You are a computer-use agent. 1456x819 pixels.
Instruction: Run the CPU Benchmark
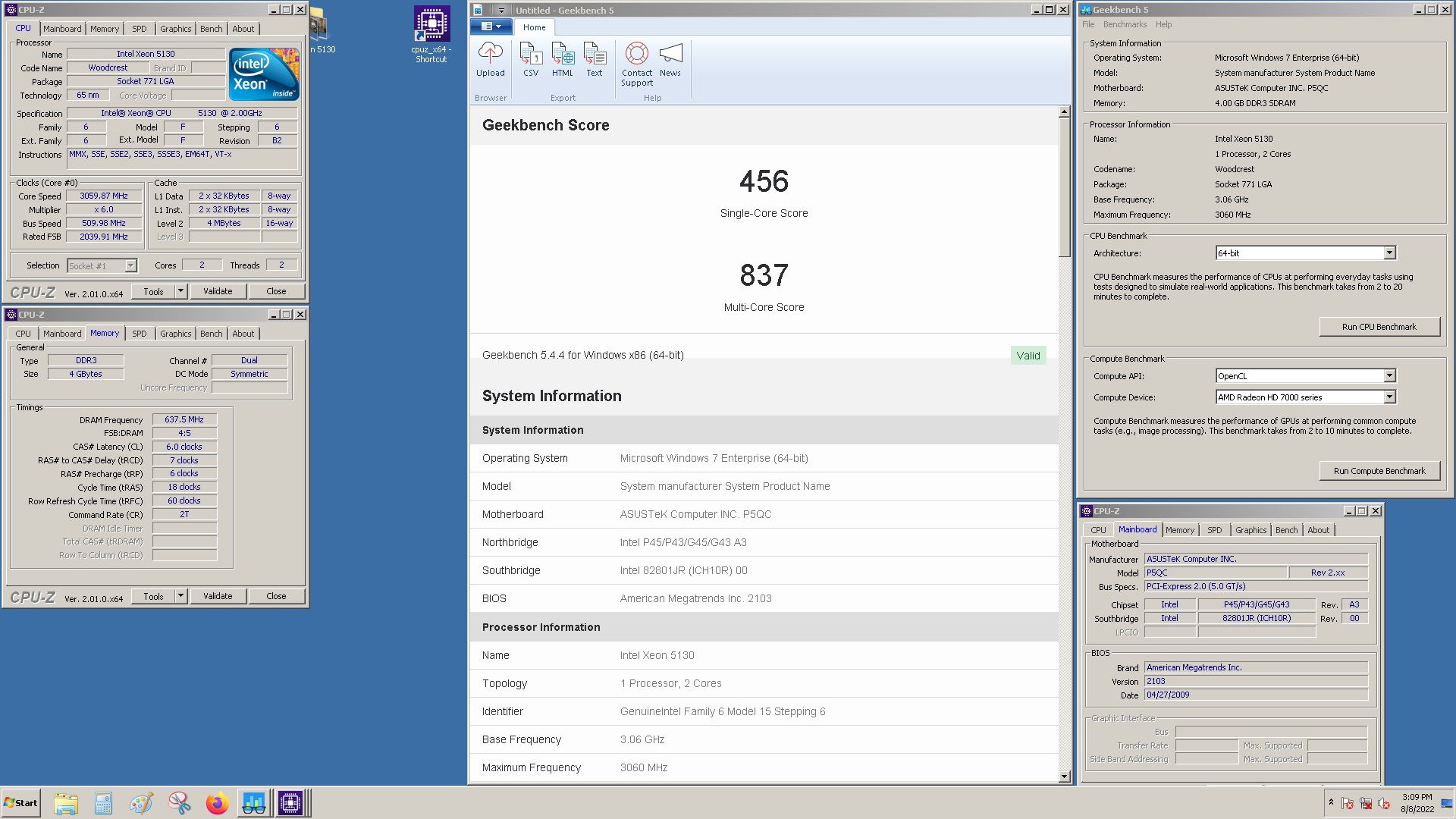[1379, 327]
